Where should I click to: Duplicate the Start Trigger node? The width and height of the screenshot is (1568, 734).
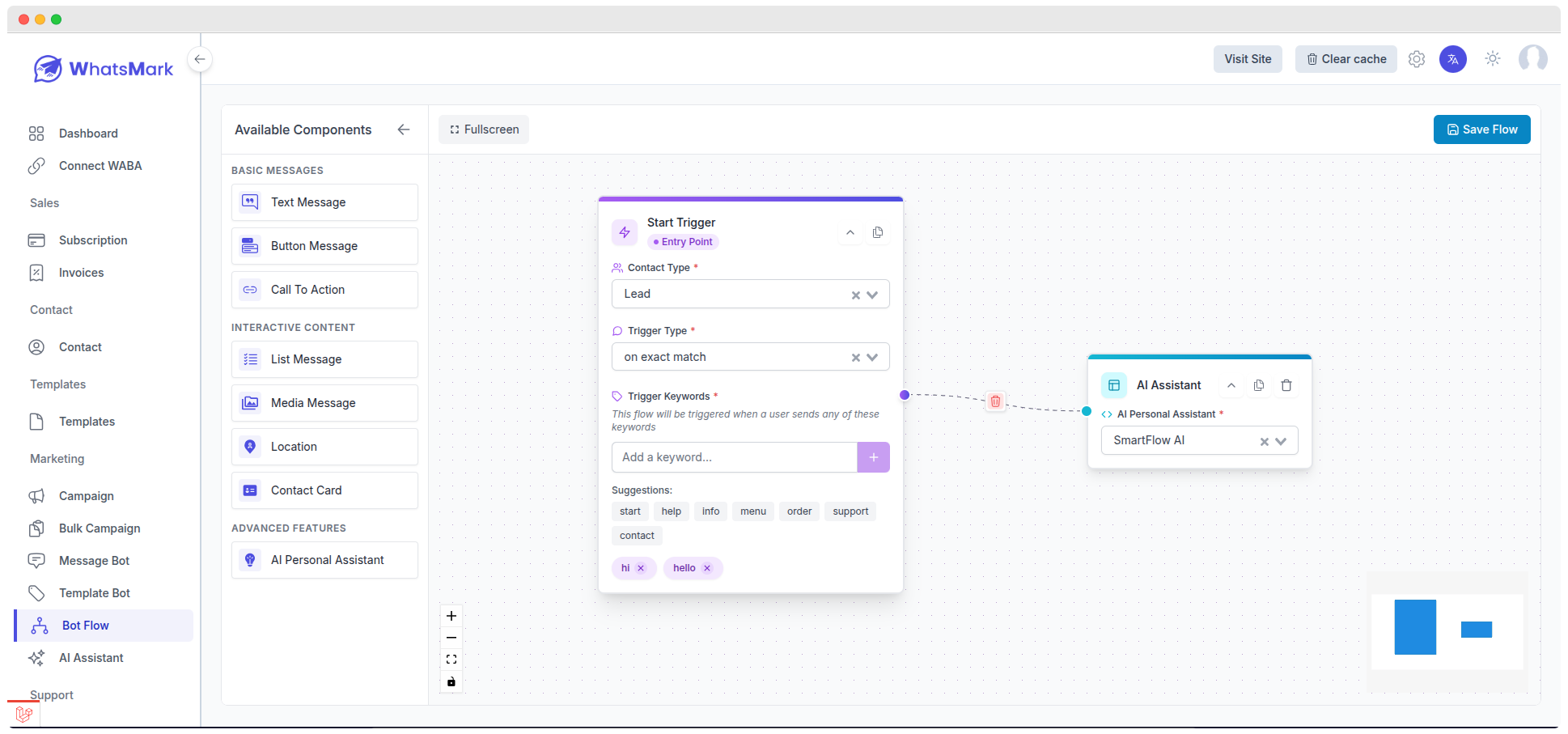point(878,232)
